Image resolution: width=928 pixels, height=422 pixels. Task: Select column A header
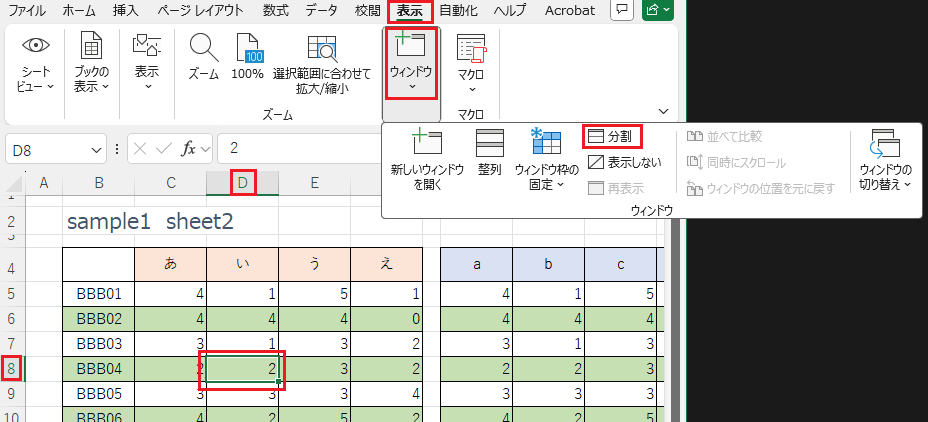(x=43, y=183)
